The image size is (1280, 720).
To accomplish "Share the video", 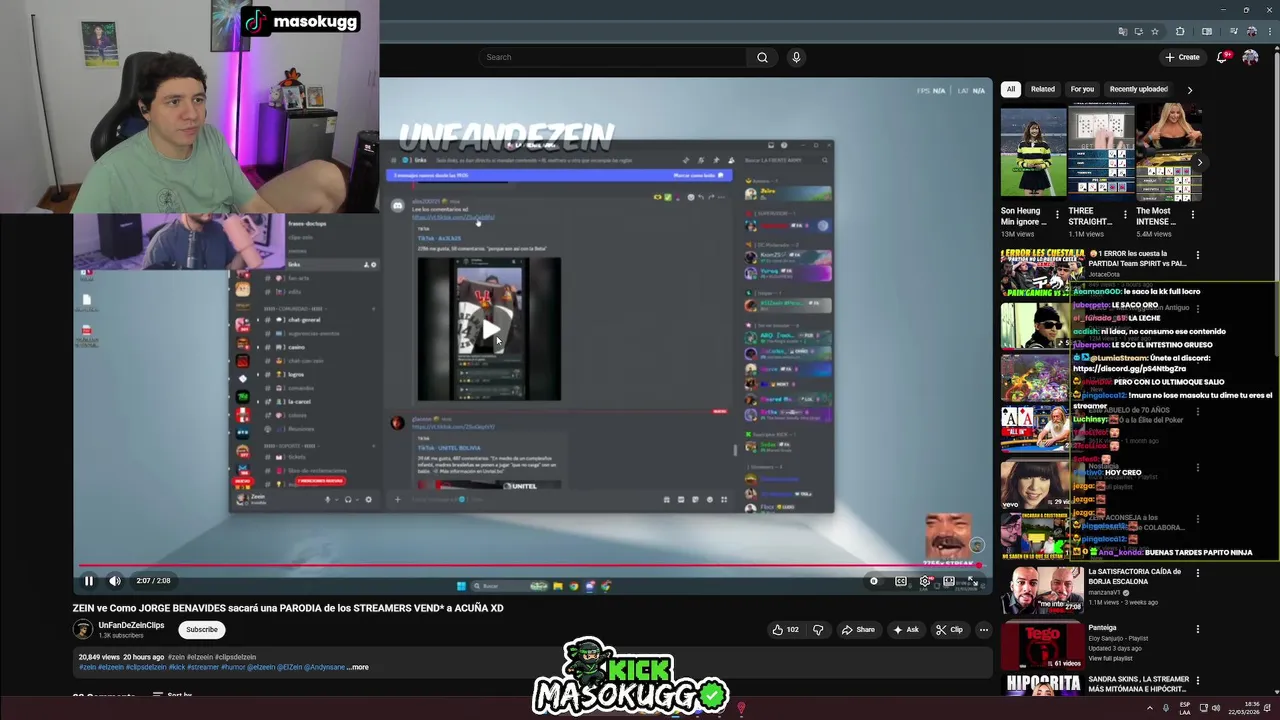I will coord(858,630).
